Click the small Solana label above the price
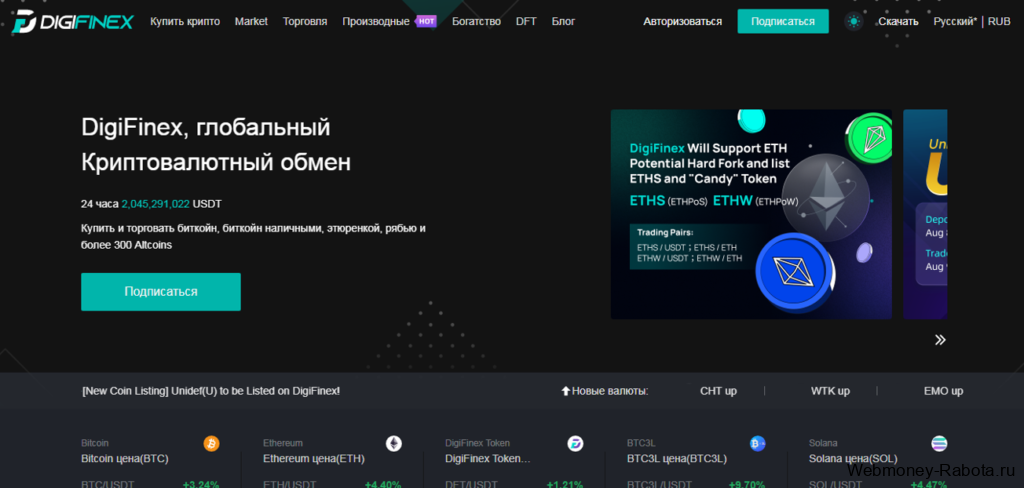Image resolution: width=1024 pixels, height=488 pixels. point(823,443)
